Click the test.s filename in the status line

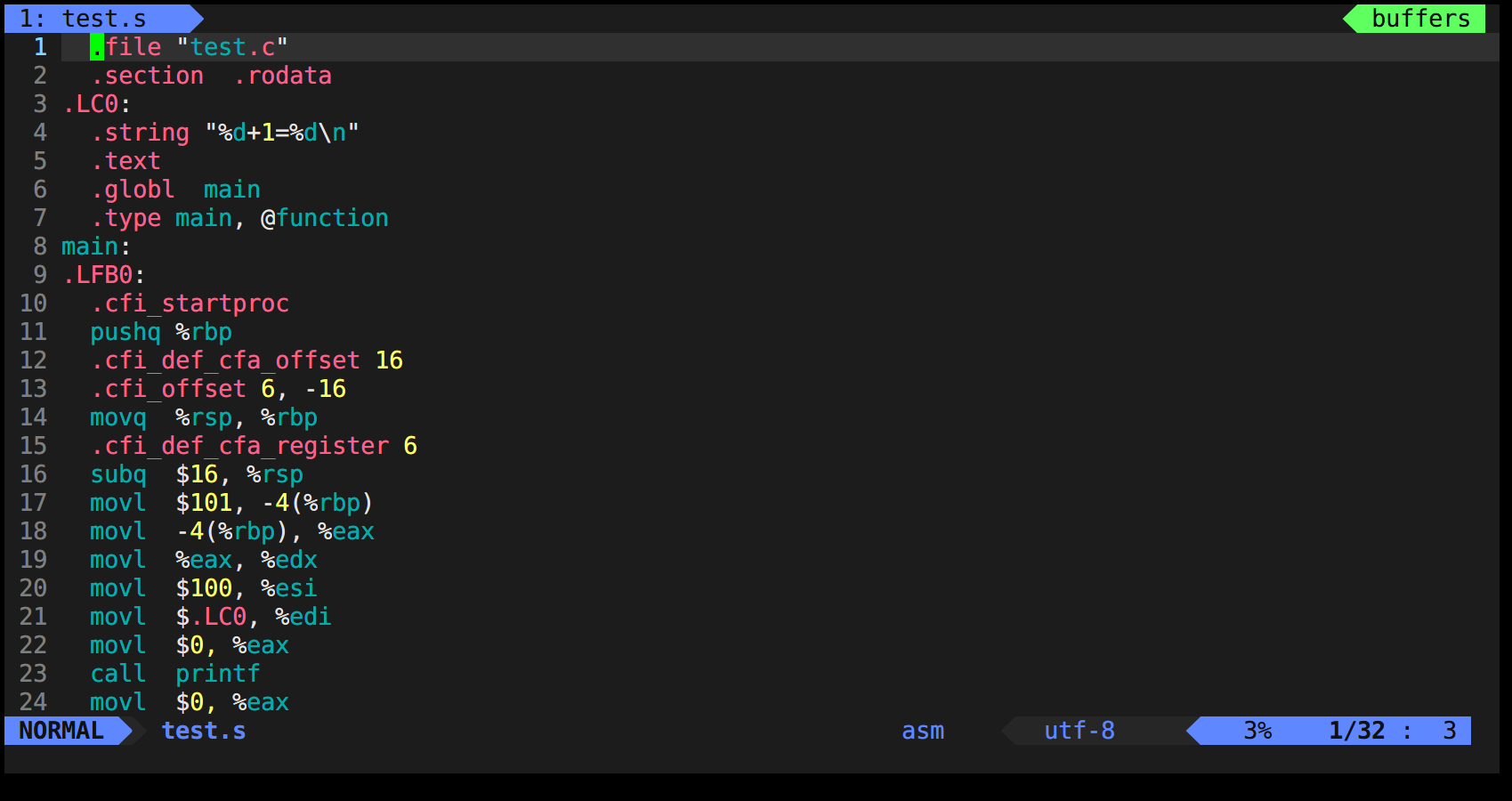[204, 731]
